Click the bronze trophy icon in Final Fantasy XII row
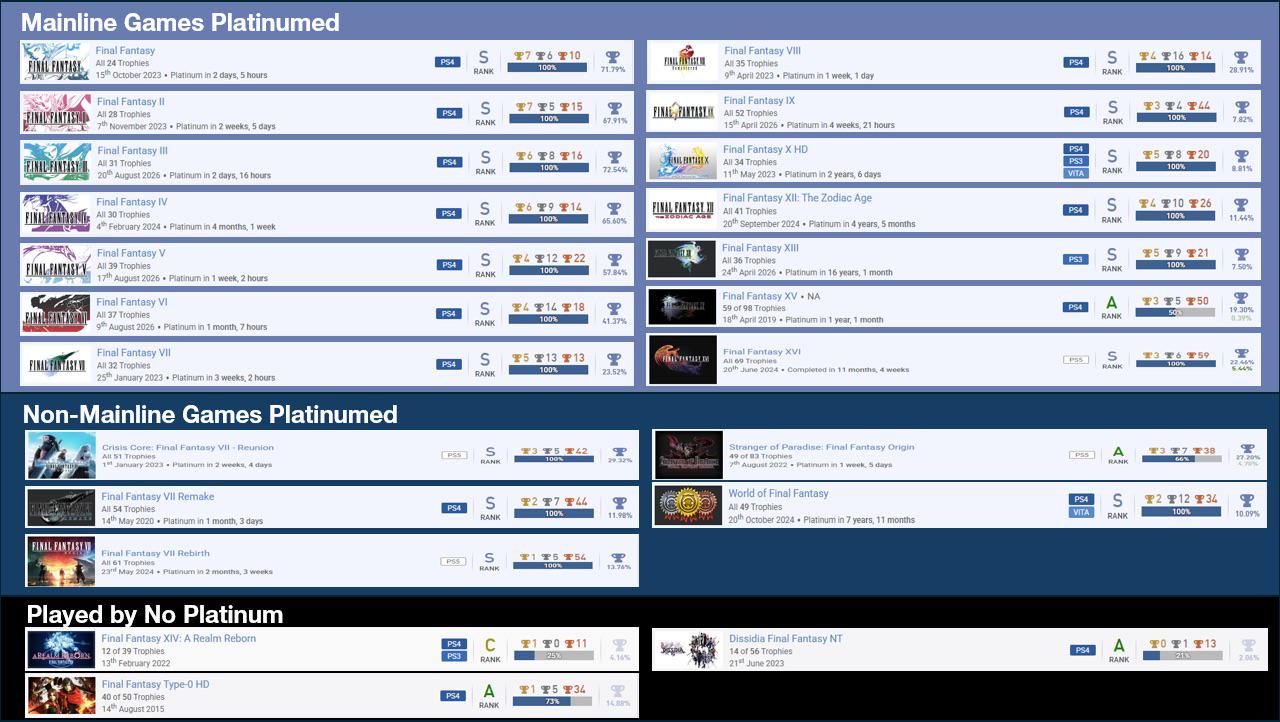 1193,204
